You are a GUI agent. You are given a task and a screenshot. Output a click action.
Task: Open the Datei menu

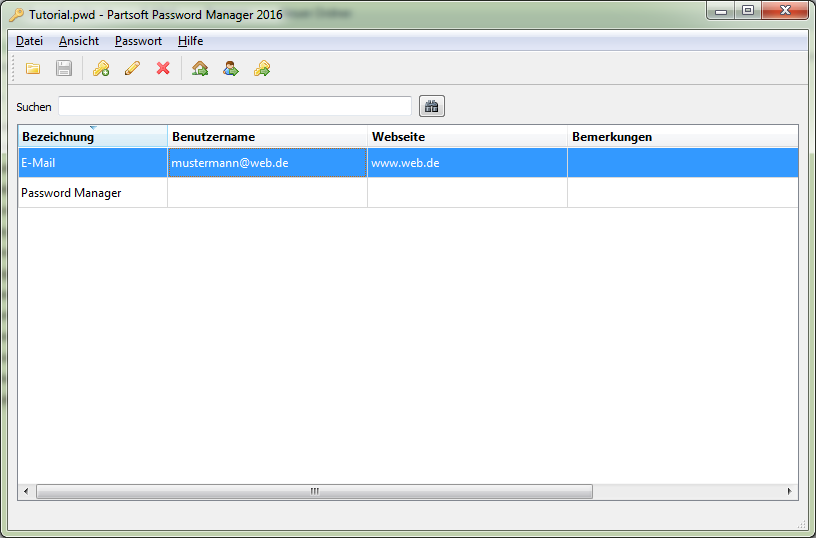click(x=29, y=41)
